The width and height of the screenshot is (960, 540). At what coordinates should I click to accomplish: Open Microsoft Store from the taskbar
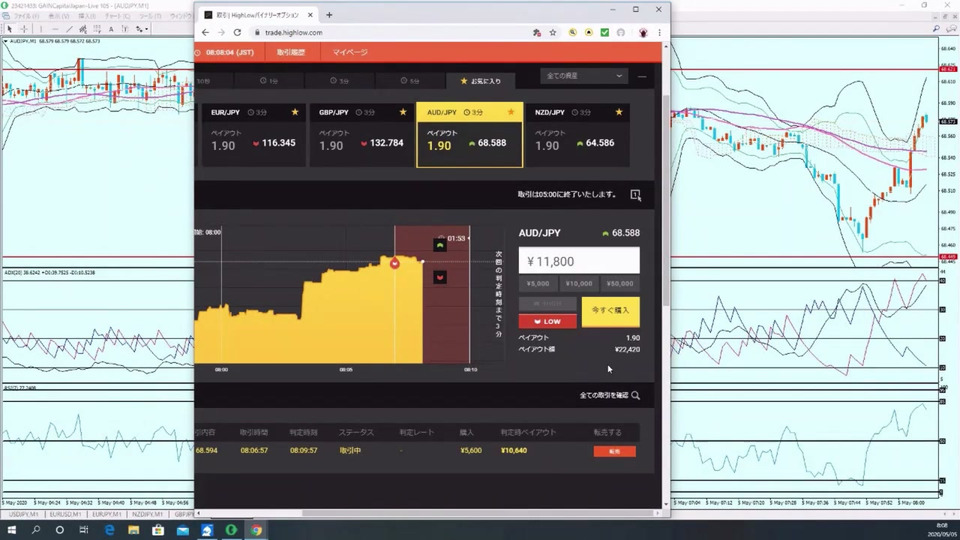click(x=158, y=530)
